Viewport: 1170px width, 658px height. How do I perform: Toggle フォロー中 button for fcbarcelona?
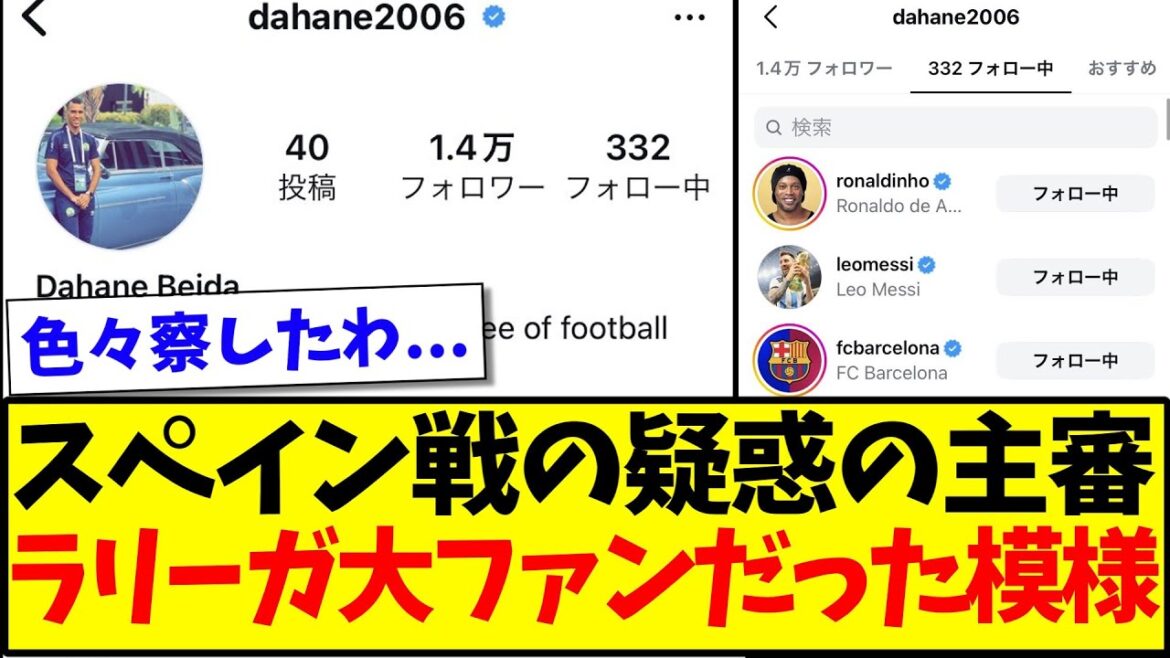pos(1074,360)
